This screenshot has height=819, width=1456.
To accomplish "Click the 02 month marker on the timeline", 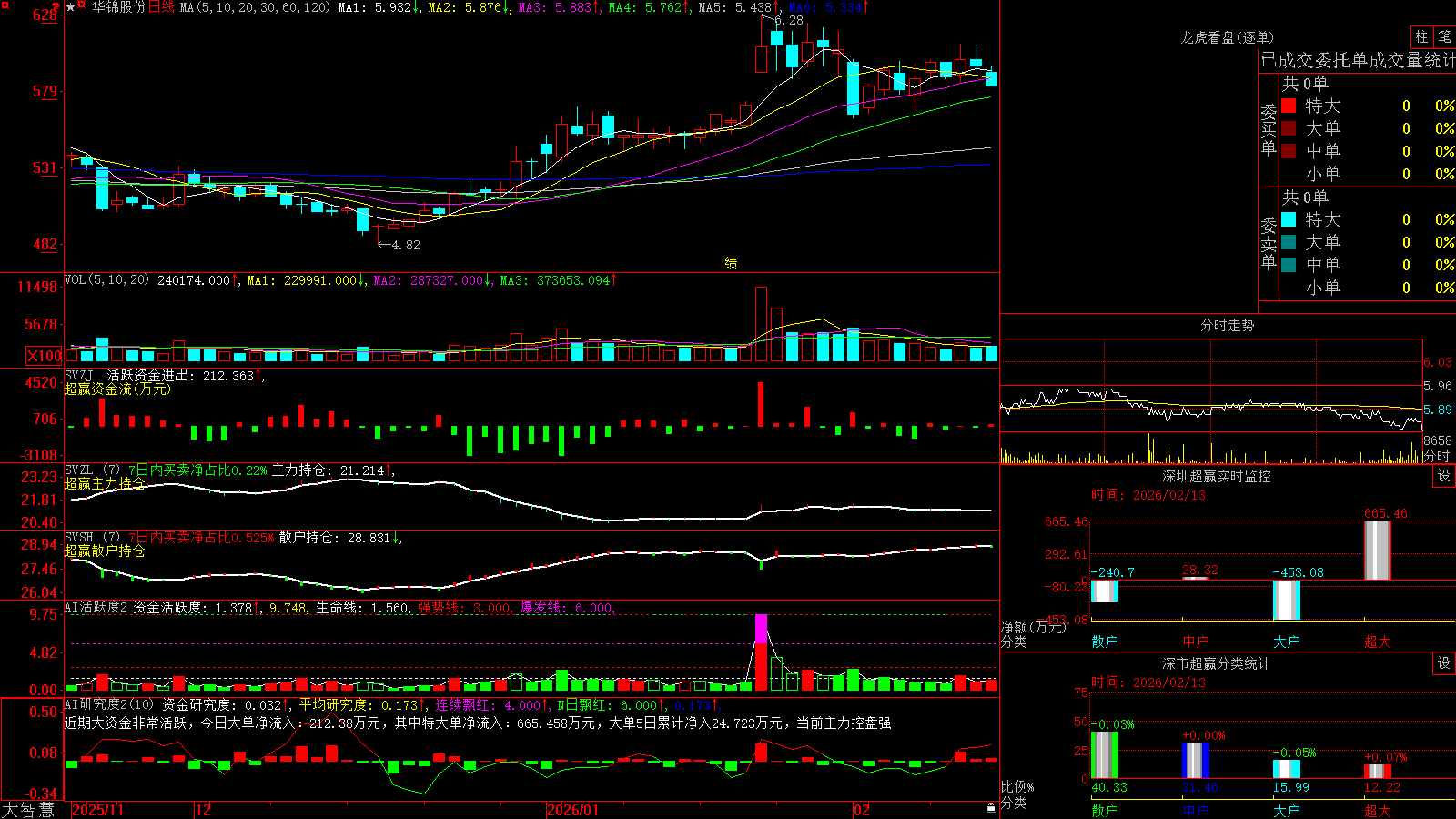I will tap(862, 810).
